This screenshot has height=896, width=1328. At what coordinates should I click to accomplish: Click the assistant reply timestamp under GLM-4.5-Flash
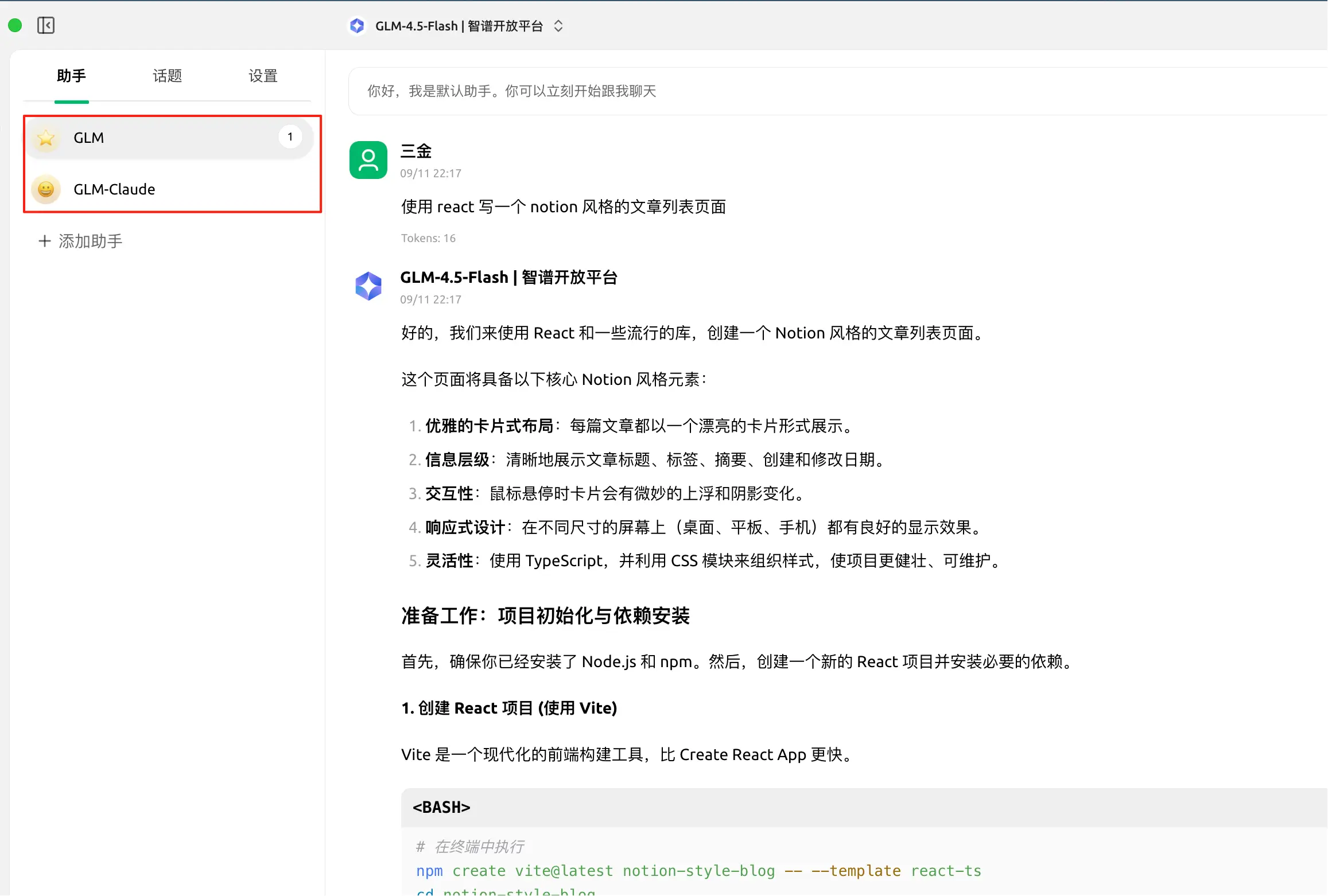[x=430, y=299]
